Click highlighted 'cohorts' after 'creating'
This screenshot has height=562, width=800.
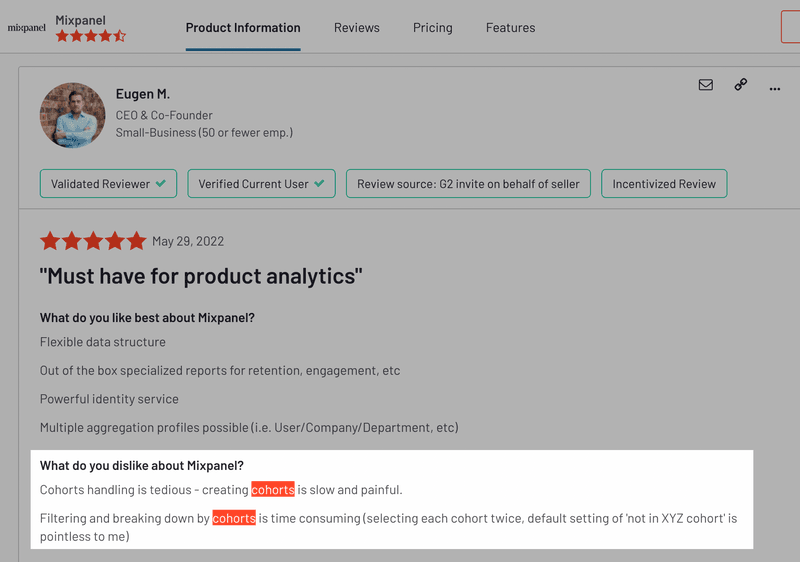pos(273,490)
